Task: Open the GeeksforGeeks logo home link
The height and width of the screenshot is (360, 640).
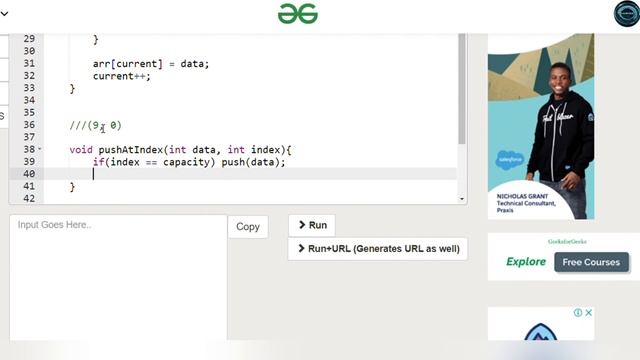Action: (298, 14)
